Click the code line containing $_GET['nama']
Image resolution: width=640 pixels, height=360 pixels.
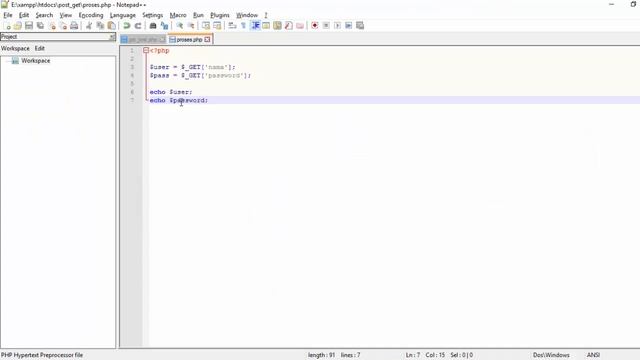192,67
